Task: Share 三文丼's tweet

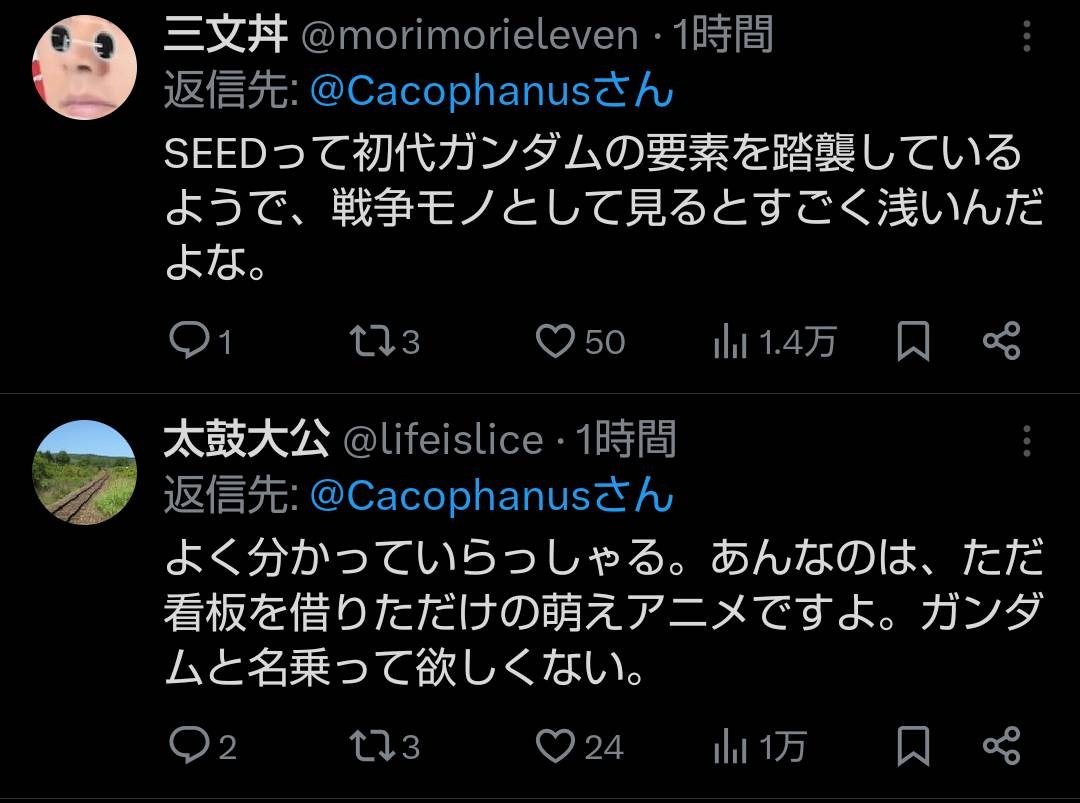Action: point(1001,343)
